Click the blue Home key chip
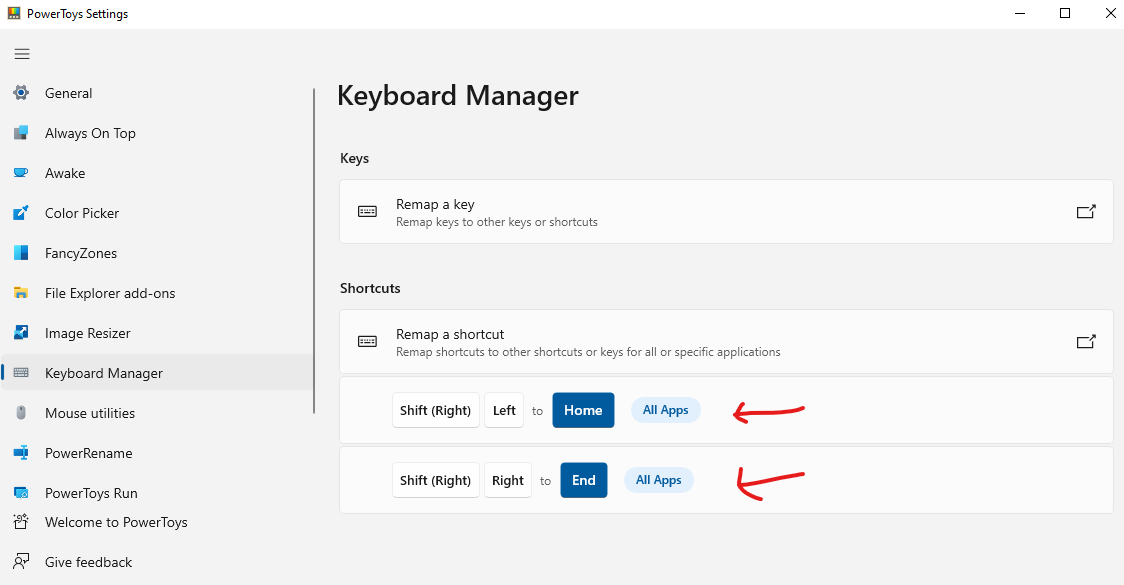 583,410
